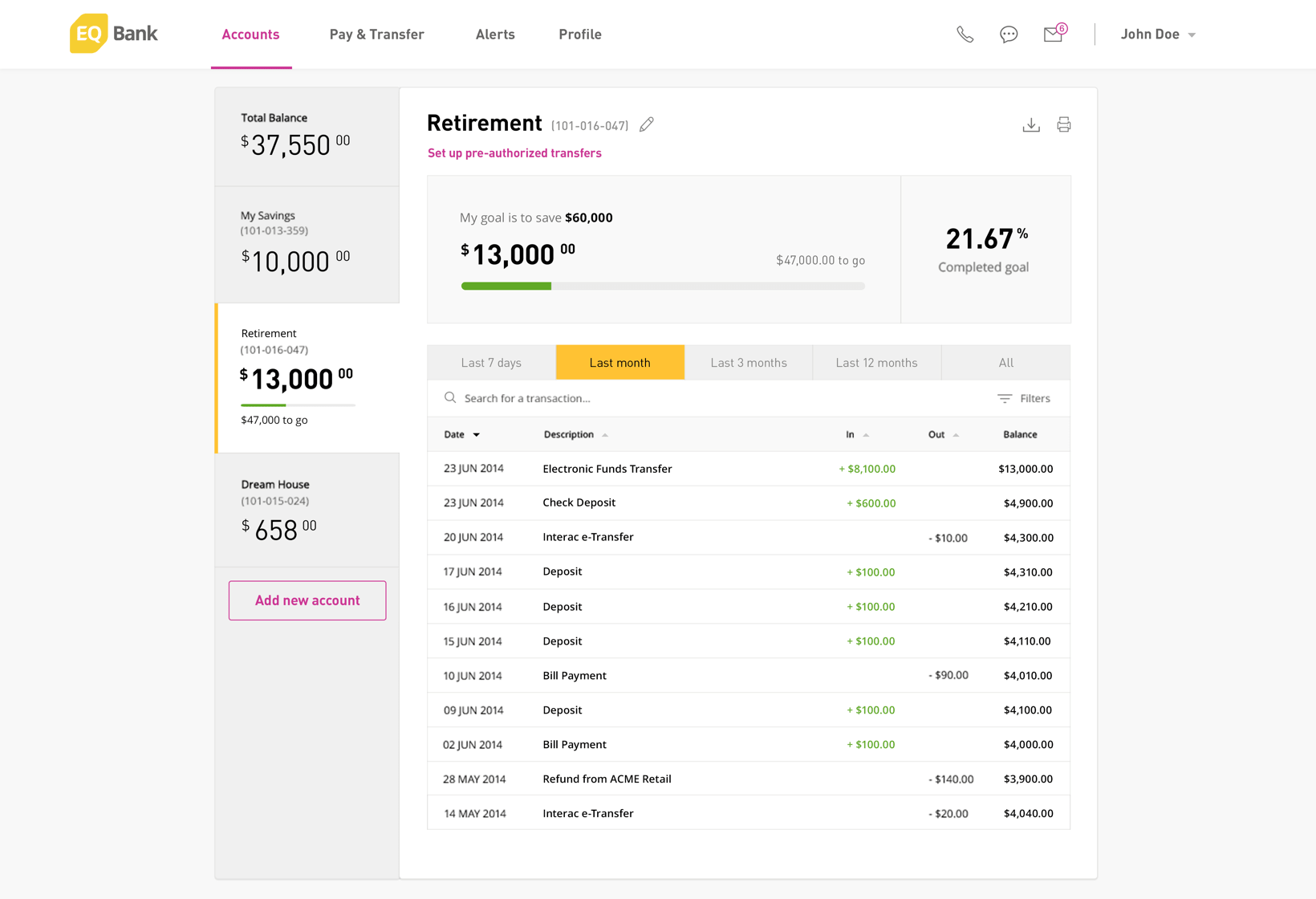Open the Pay & Transfer menu
This screenshot has height=899, width=1316.
click(x=376, y=35)
